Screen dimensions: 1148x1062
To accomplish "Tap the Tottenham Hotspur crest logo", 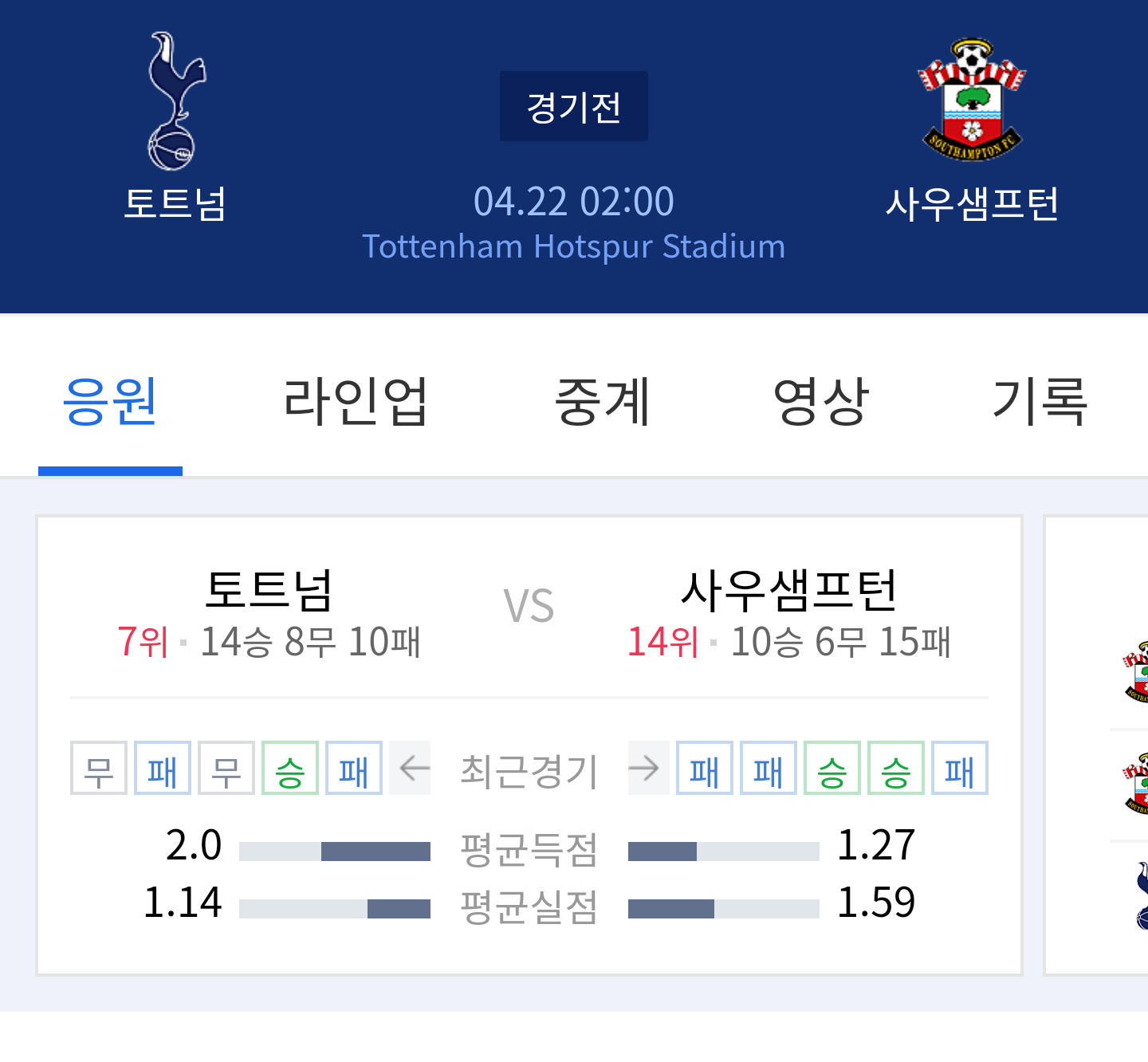I will point(175,101).
